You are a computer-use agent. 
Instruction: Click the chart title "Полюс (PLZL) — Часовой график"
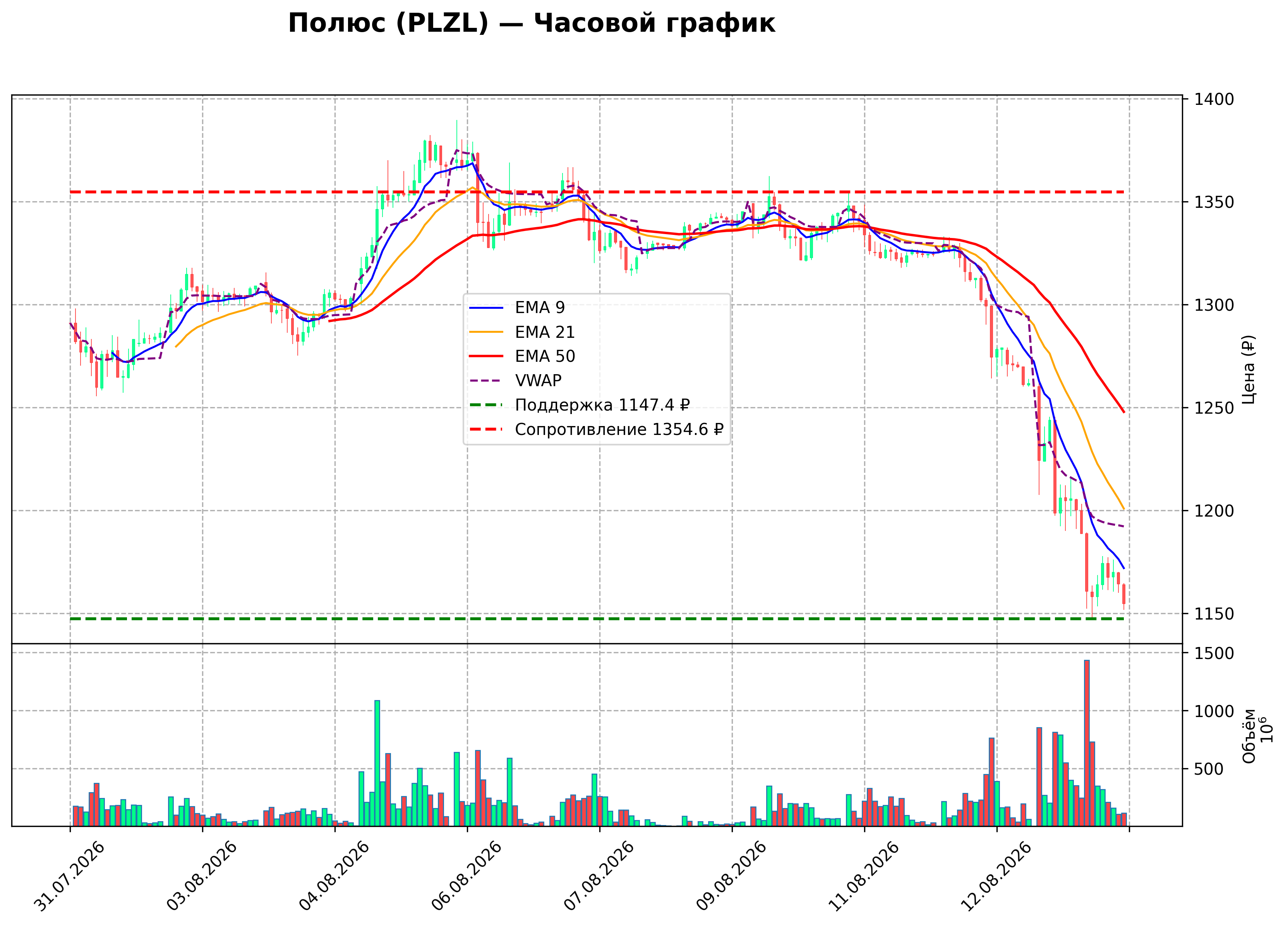point(532,24)
